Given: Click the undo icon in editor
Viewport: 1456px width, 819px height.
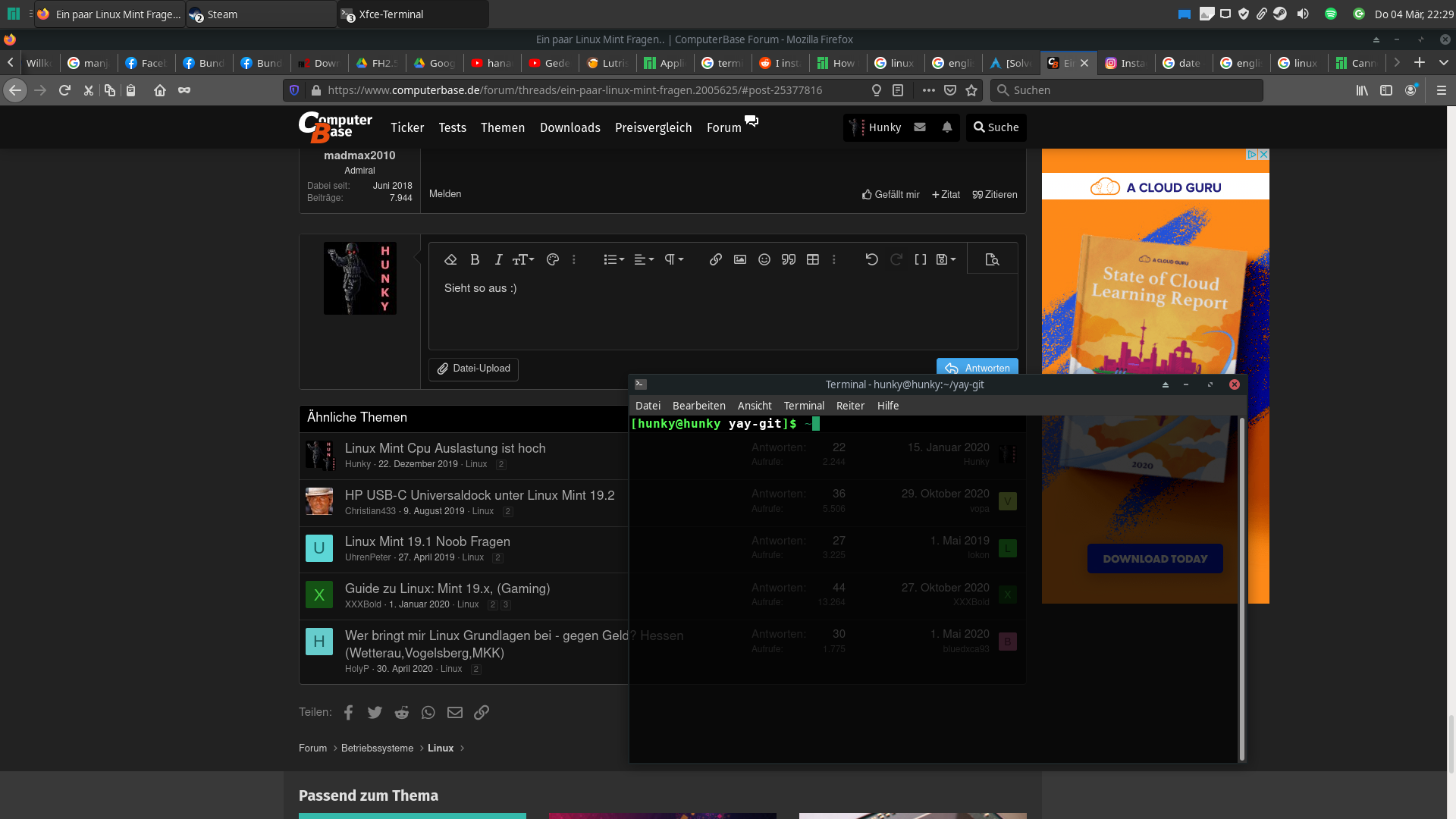Looking at the screenshot, I should click(x=871, y=259).
